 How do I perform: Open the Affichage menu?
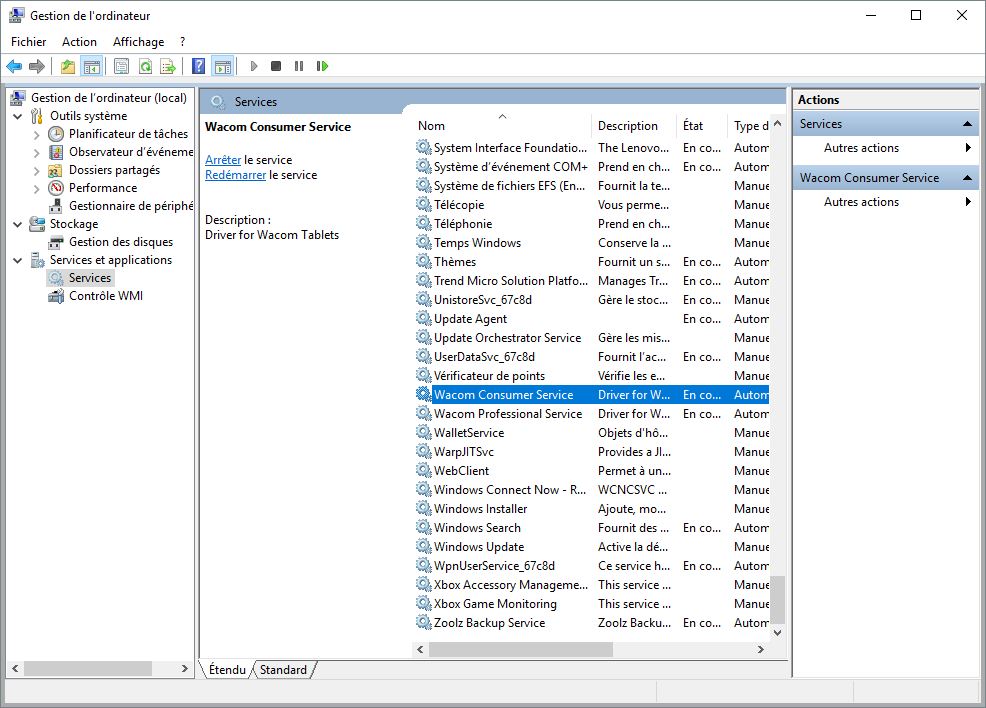(x=138, y=41)
